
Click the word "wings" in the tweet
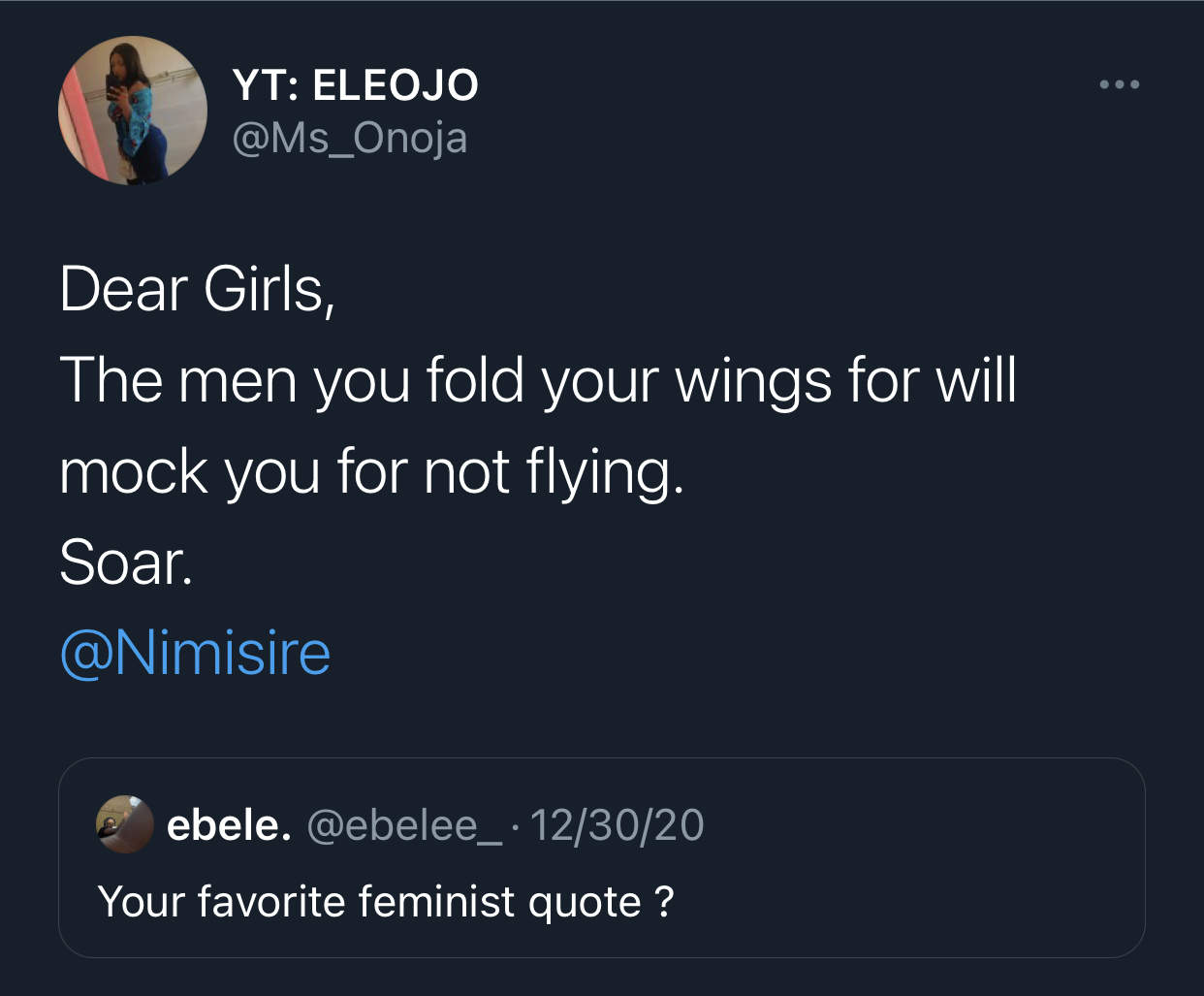coord(752,379)
